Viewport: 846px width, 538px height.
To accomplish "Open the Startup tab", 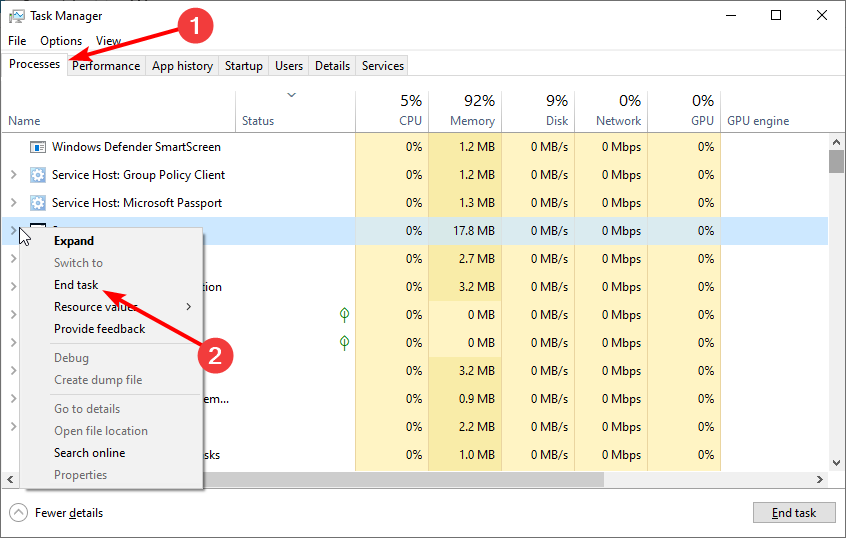I will 244,66.
